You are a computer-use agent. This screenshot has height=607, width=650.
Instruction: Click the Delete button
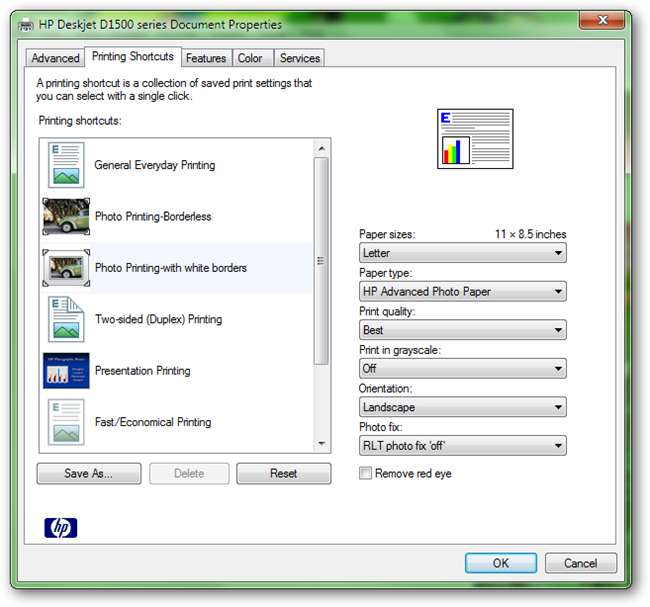coord(189,473)
